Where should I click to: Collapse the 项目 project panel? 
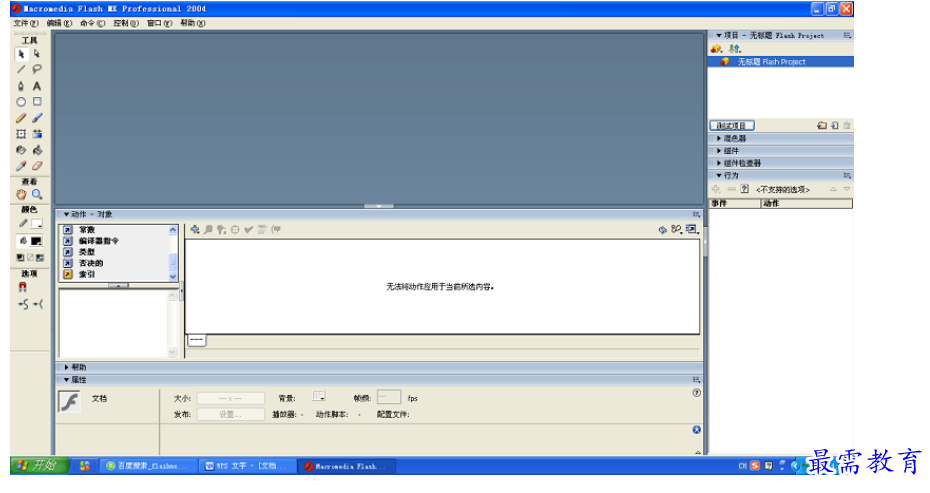pyautogui.click(x=719, y=36)
